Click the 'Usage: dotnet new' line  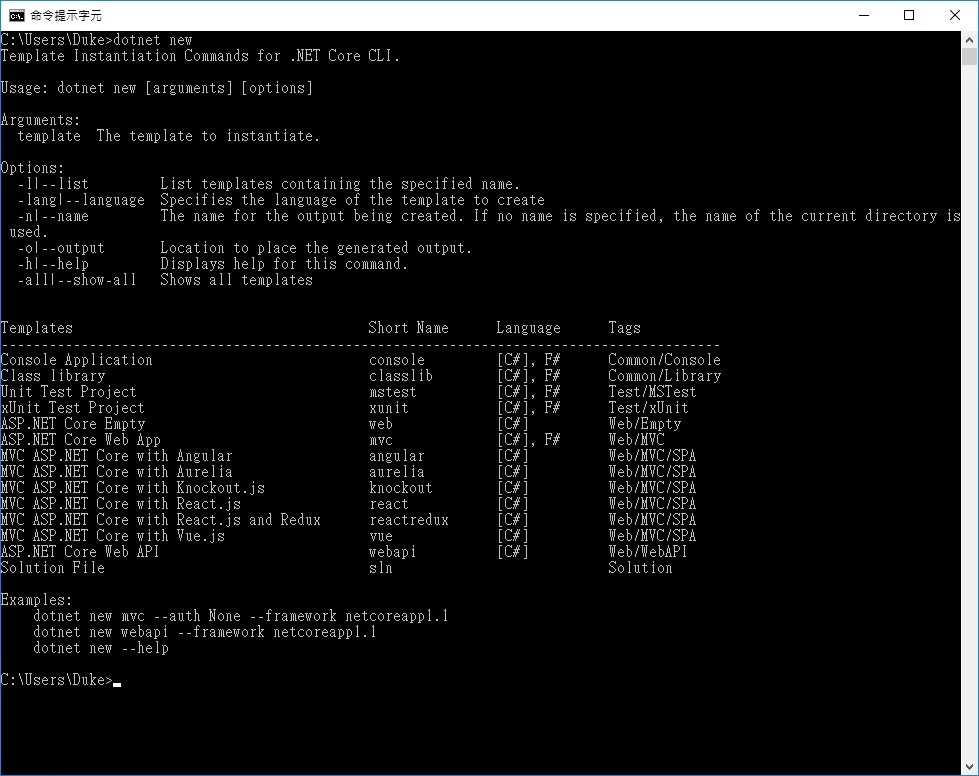point(156,88)
